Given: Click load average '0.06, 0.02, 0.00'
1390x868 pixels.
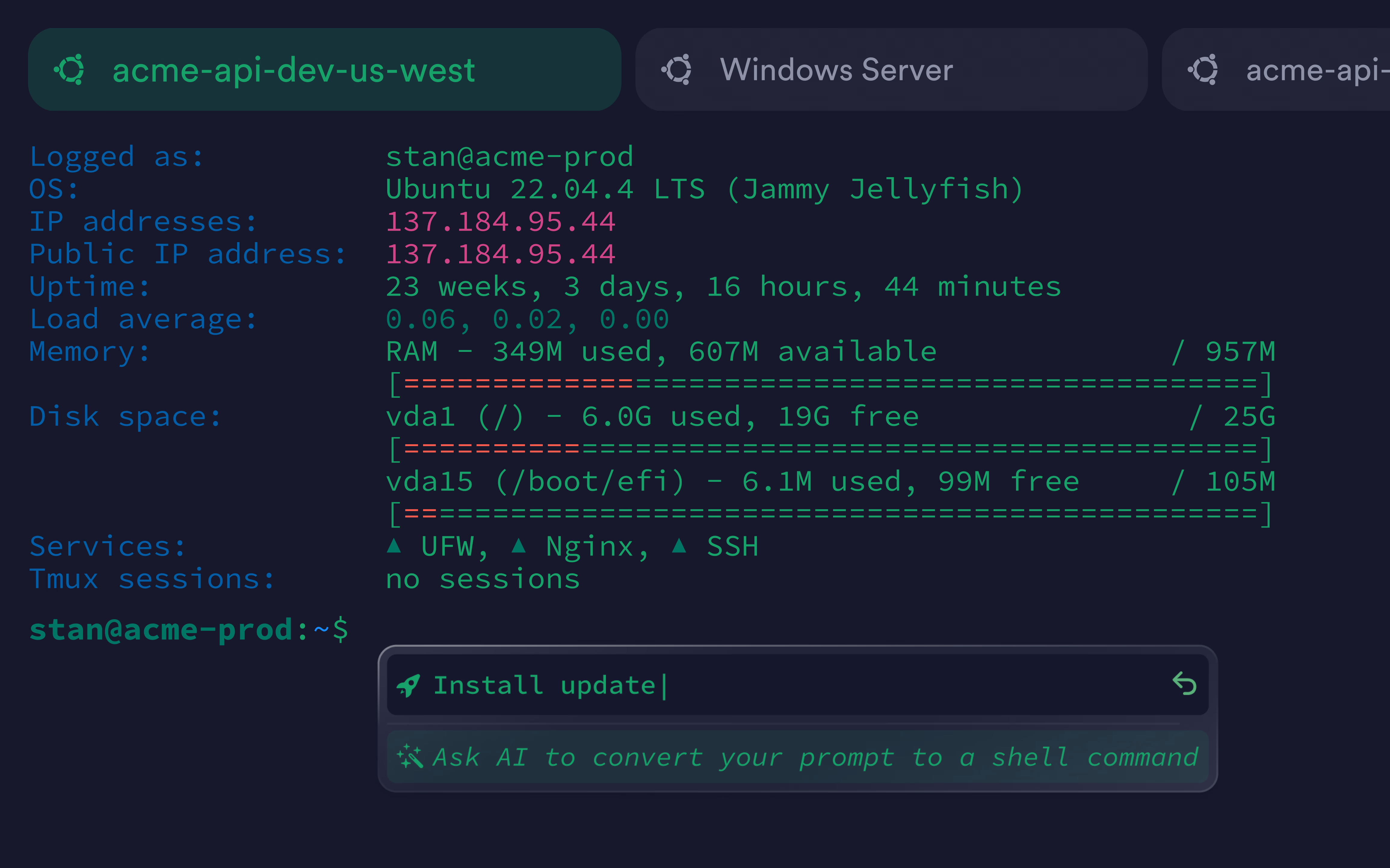Looking at the screenshot, I should 528,319.
